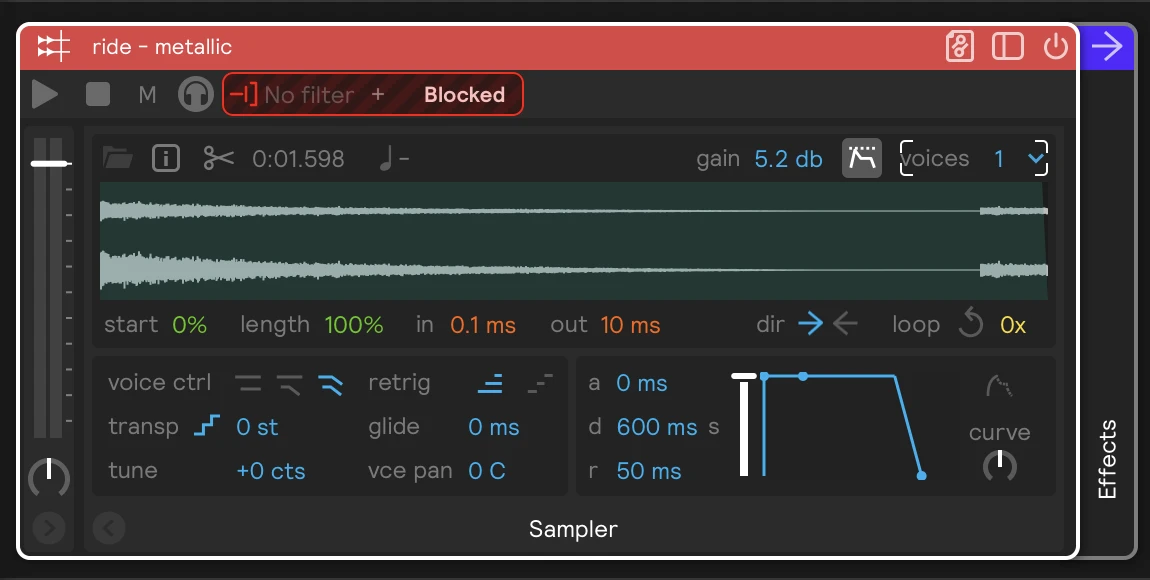Click the transp value 0 st

point(257,427)
